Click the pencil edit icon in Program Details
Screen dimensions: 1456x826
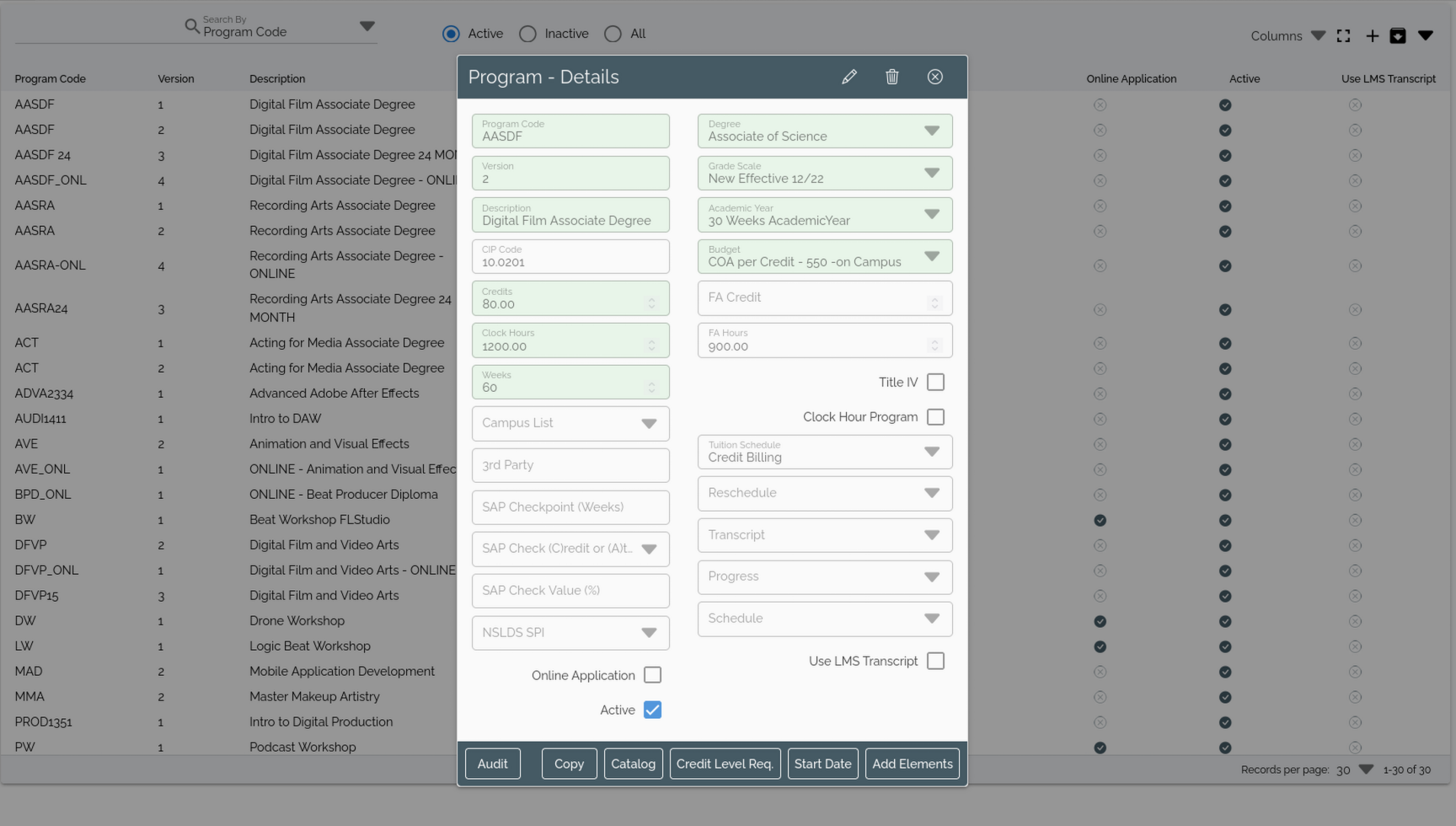[849, 77]
